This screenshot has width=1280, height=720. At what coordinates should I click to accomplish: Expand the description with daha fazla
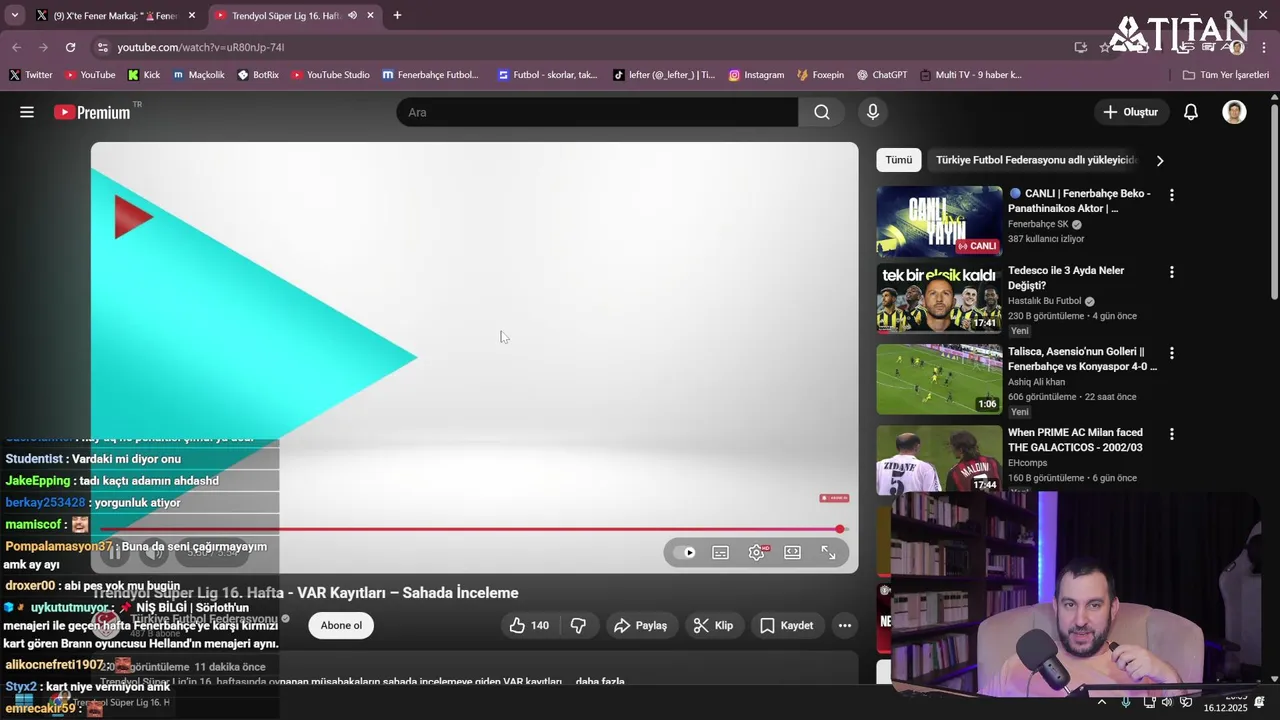pos(600,682)
